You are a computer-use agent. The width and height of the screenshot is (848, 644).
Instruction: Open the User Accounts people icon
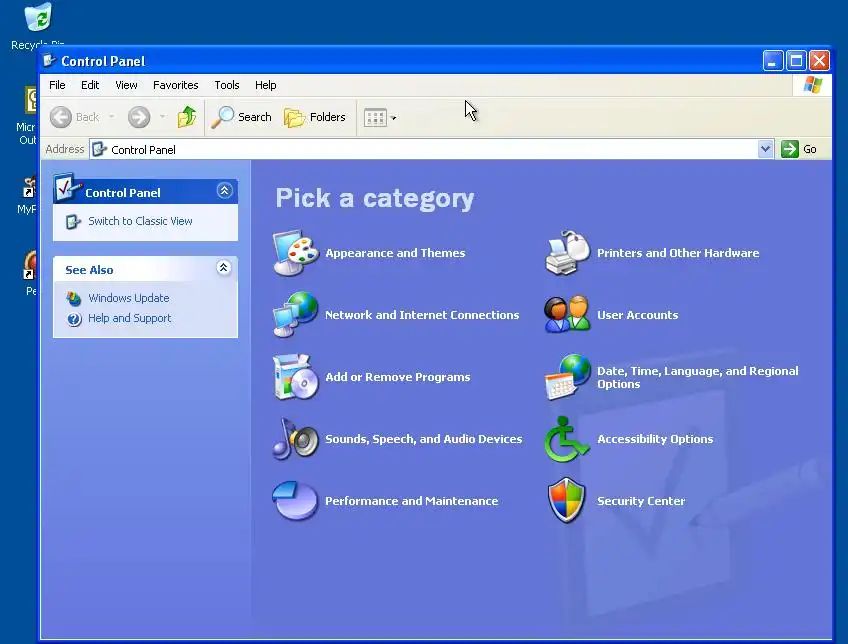pyautogui.click(x=567, y=314)
